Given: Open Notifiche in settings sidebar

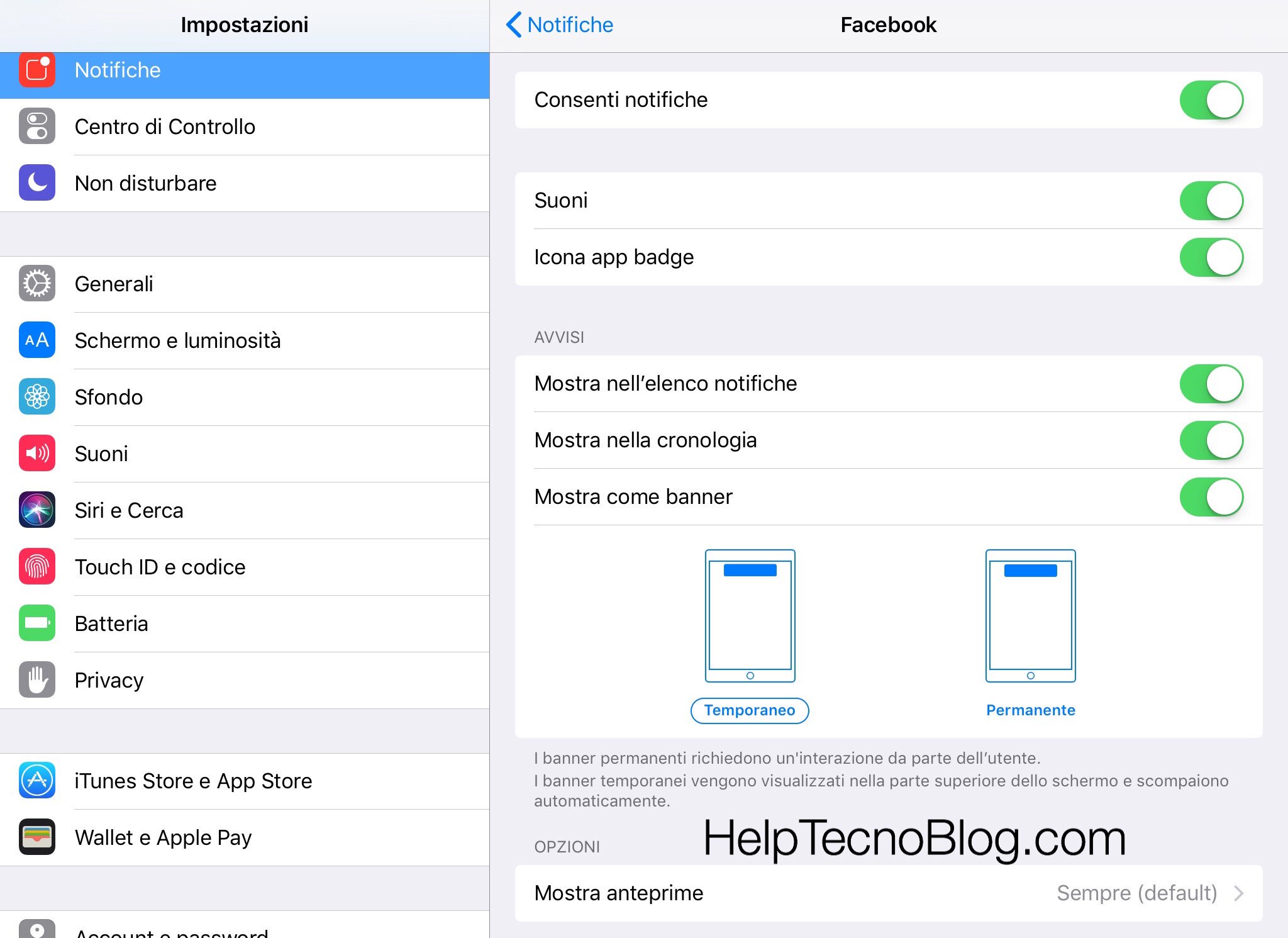Looking at the screenshot, I should click(245, 75).
